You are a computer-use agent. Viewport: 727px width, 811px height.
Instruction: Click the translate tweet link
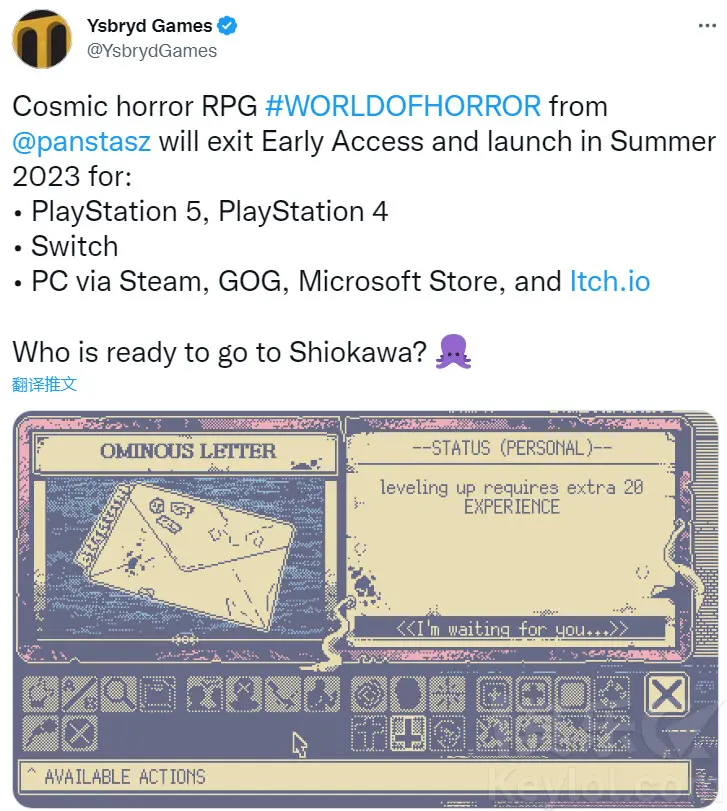(x=44, y=384)
